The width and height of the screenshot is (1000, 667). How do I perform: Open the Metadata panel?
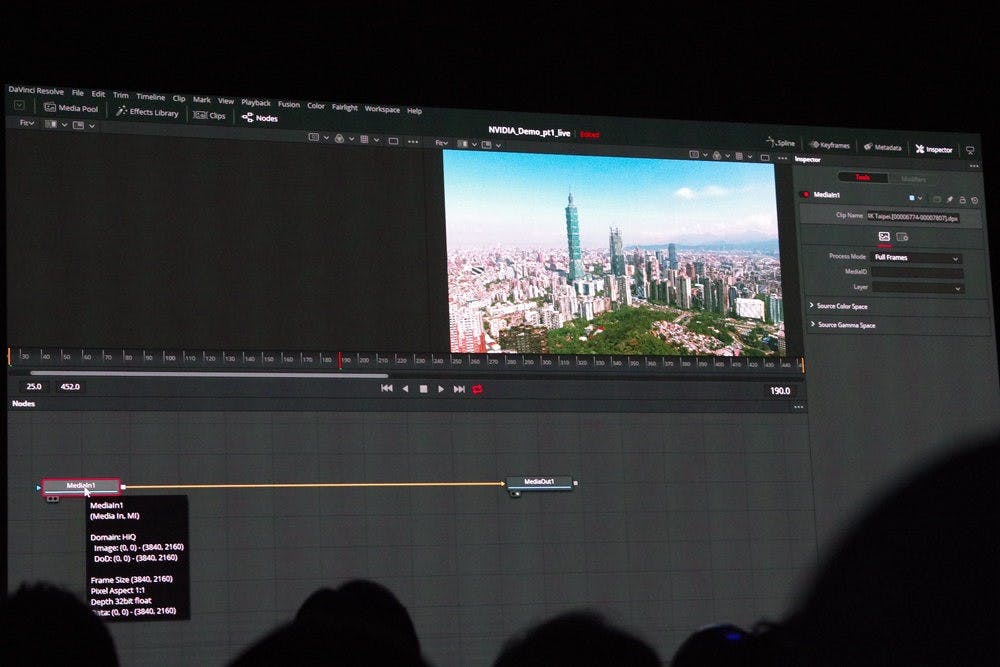click(x=882, y=147)
